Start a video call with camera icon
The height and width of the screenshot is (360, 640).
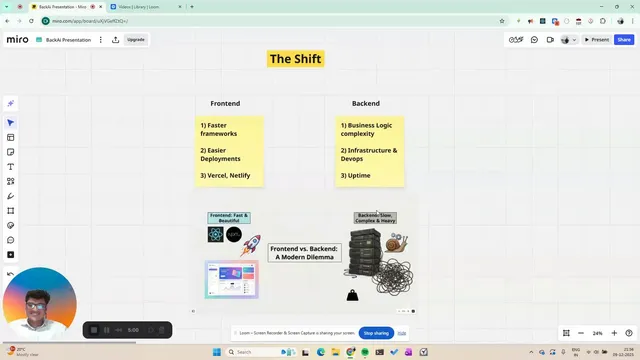550,40
